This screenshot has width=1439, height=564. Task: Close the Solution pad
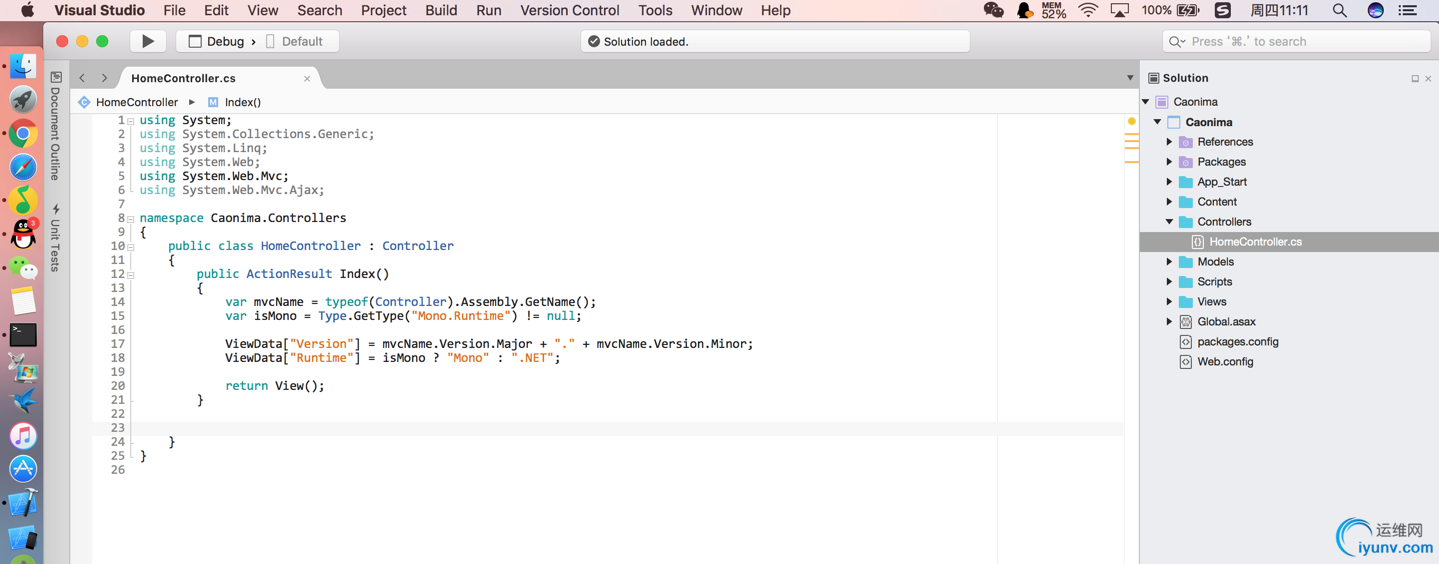[1428, 78]
